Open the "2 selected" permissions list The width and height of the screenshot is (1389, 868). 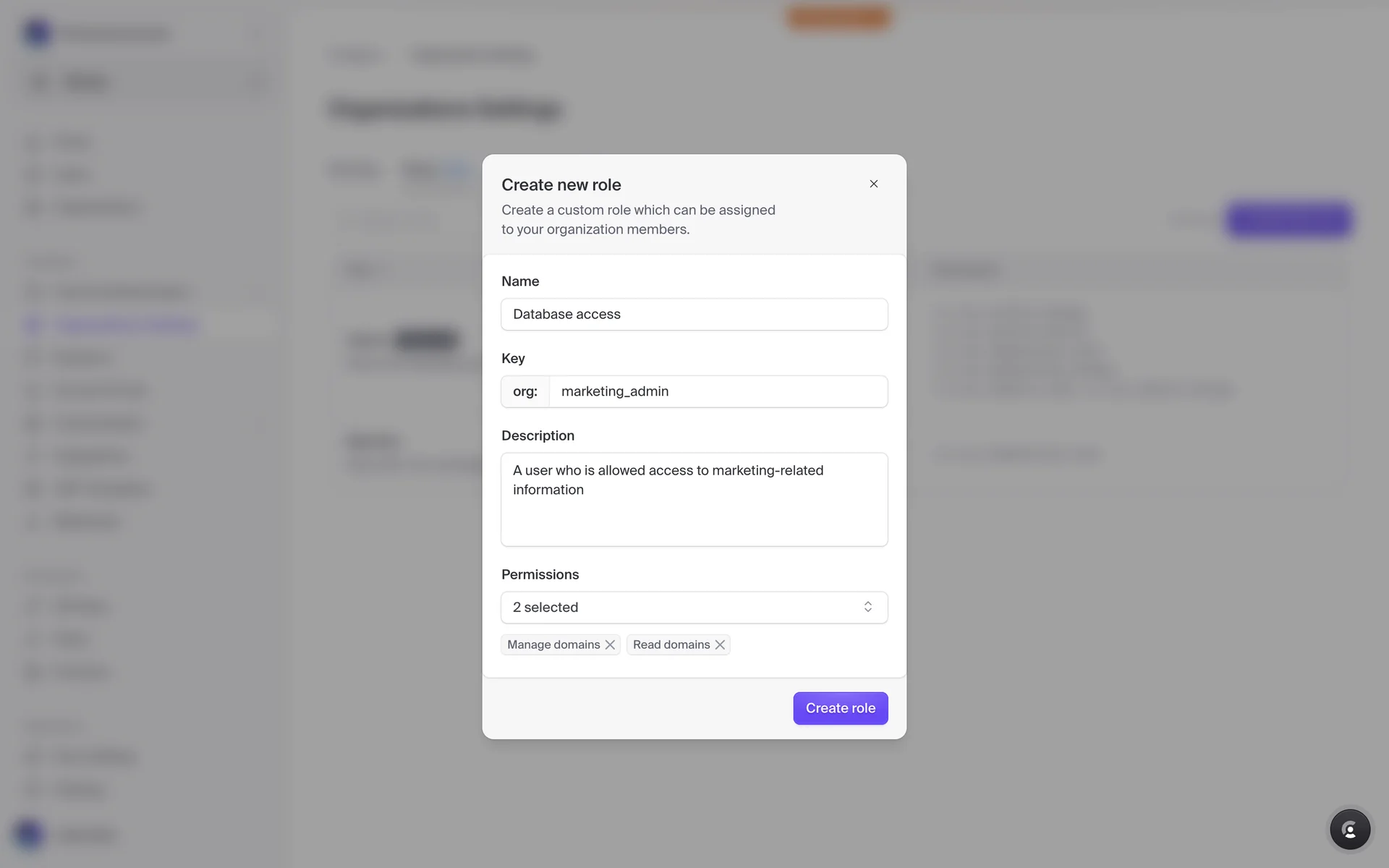click(680, 607)
